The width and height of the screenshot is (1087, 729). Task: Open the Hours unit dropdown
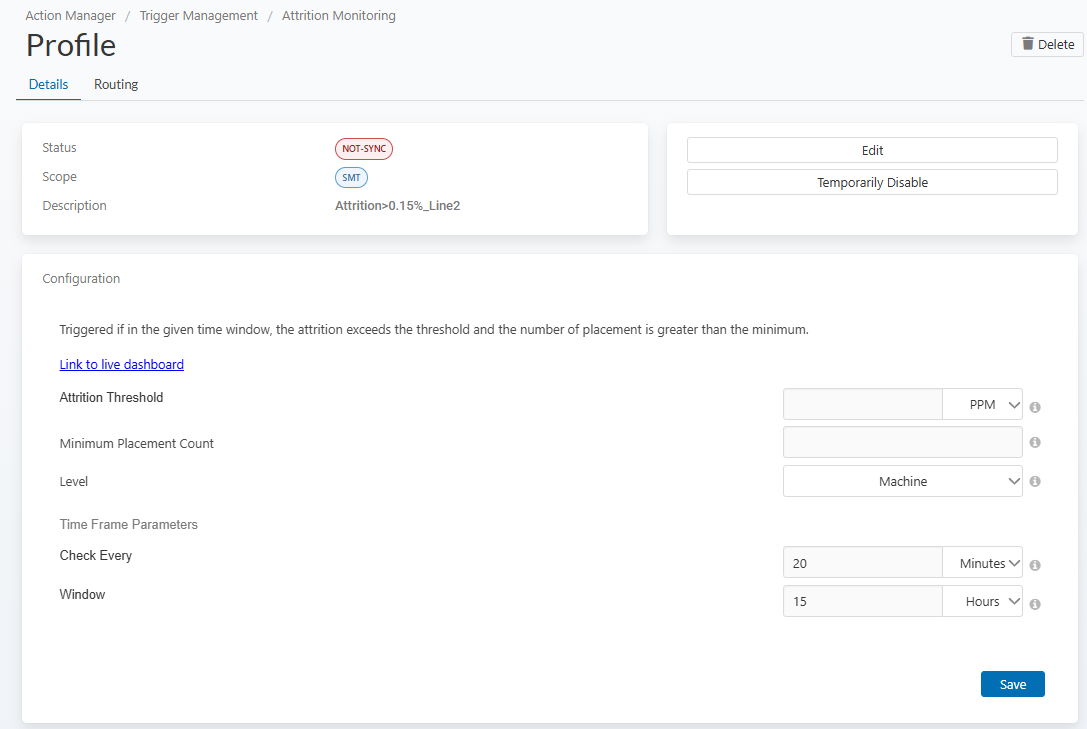click(x=982, y=601)
